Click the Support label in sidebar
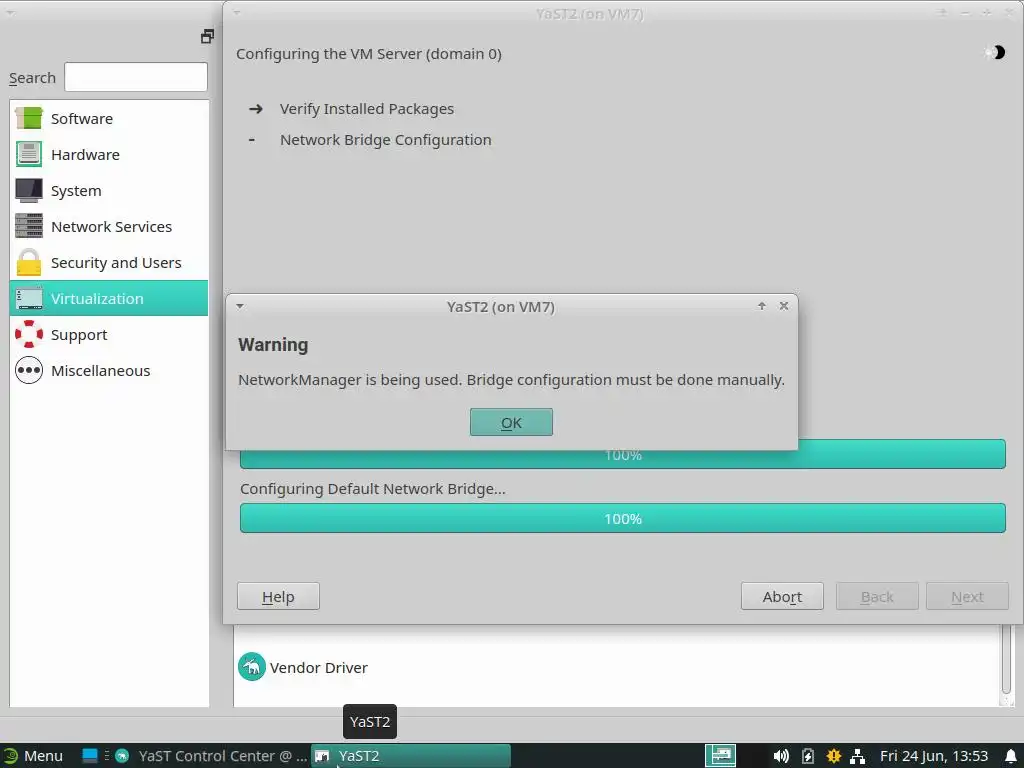 click(78, 334)
